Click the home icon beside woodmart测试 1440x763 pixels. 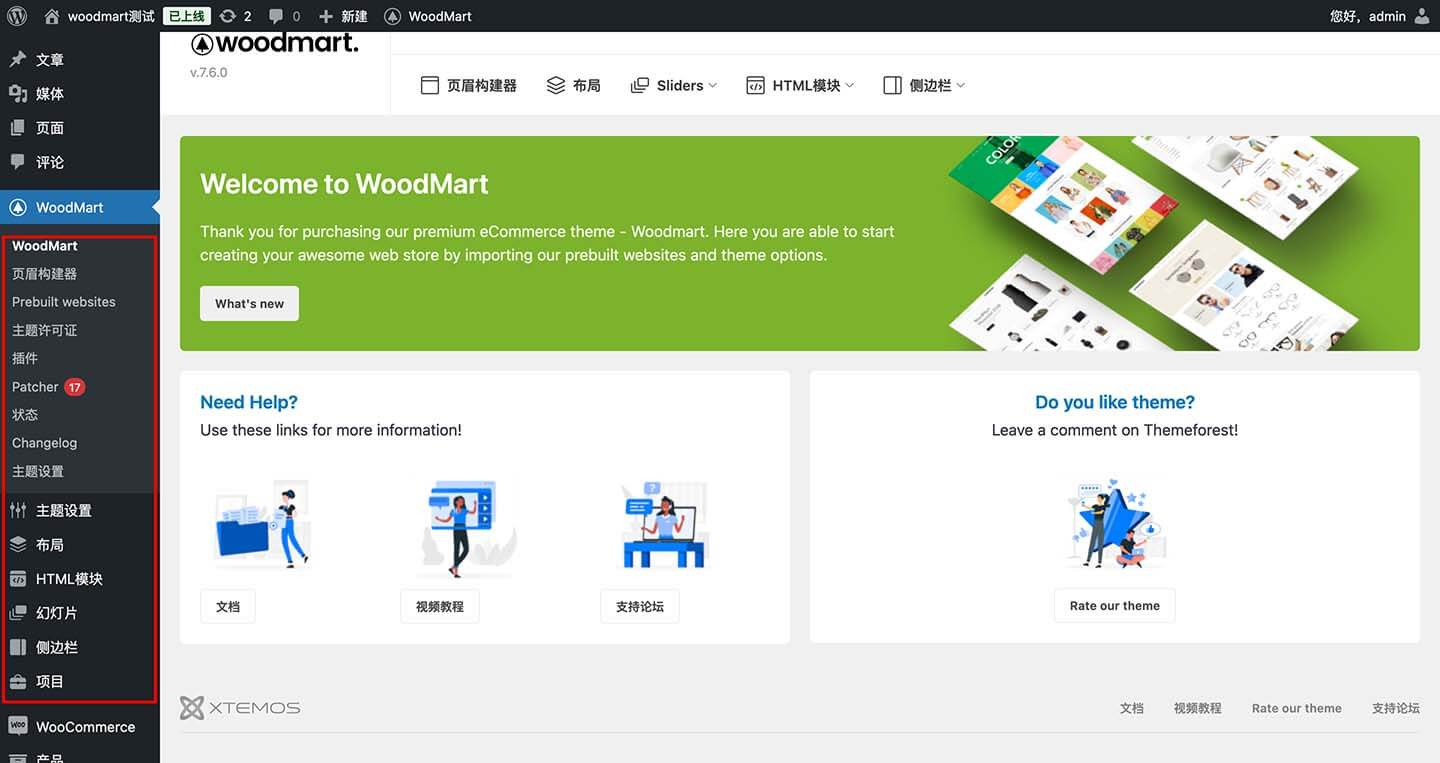[x=52, y=16]
